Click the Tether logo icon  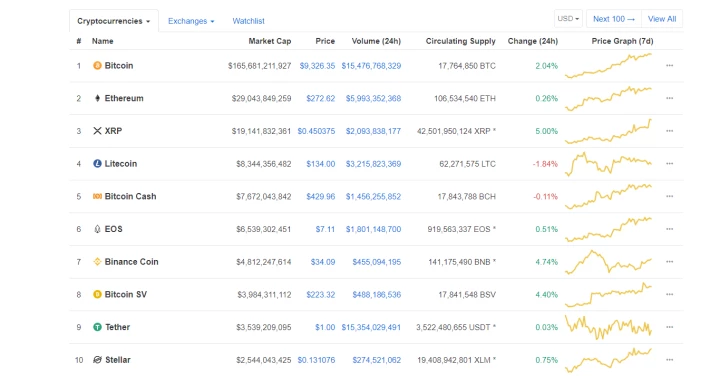(97, 327)
